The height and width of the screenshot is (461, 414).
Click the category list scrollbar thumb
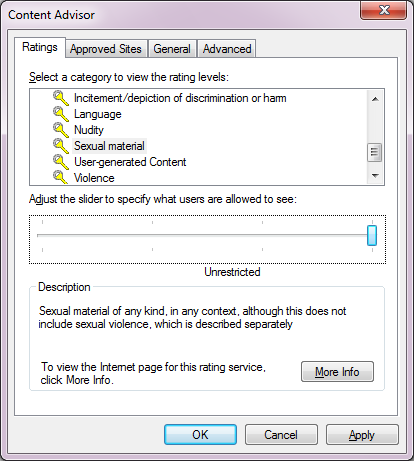[375, 152]
